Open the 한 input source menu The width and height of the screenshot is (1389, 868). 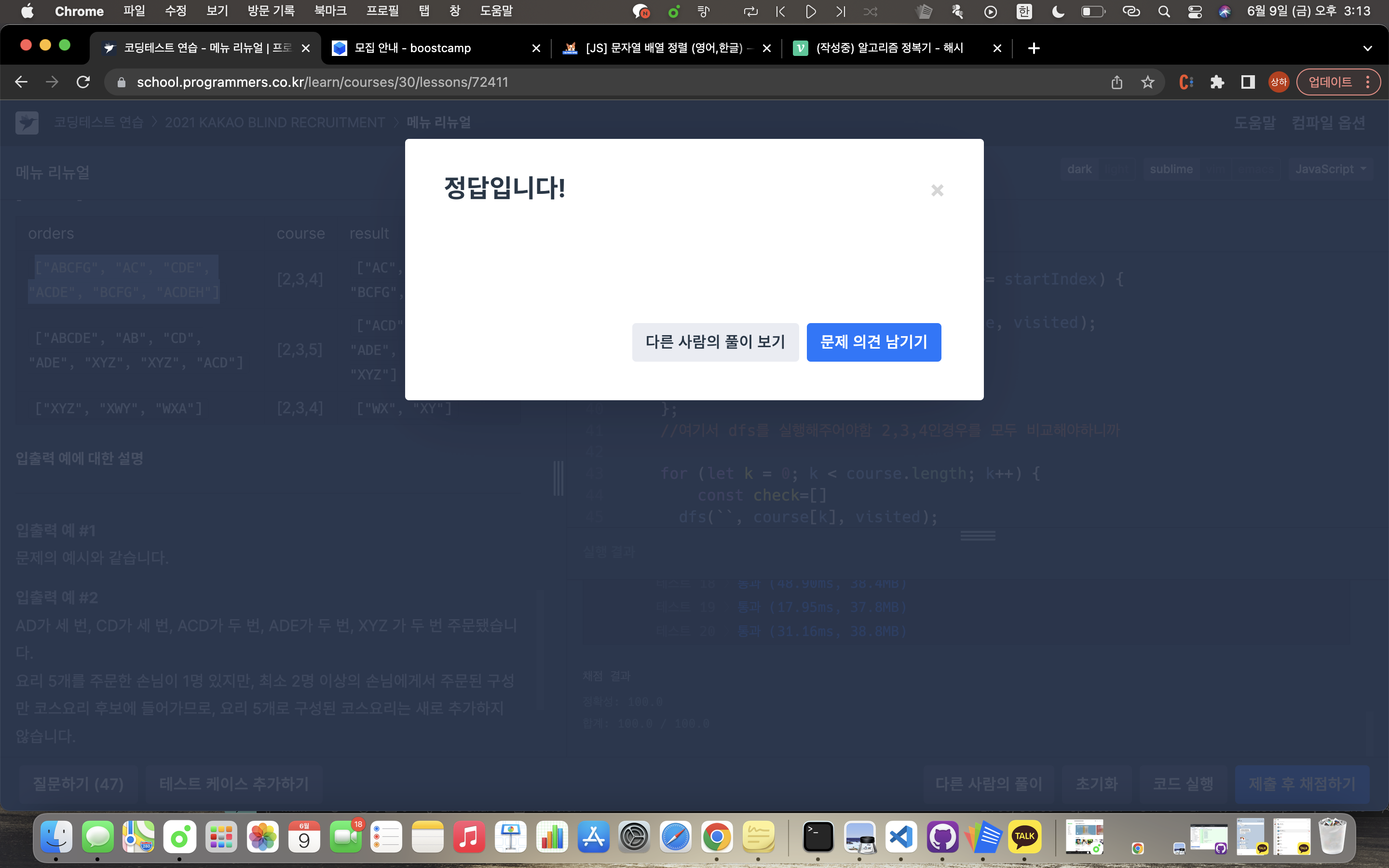pyautogui.click(x=1024, y=12)
